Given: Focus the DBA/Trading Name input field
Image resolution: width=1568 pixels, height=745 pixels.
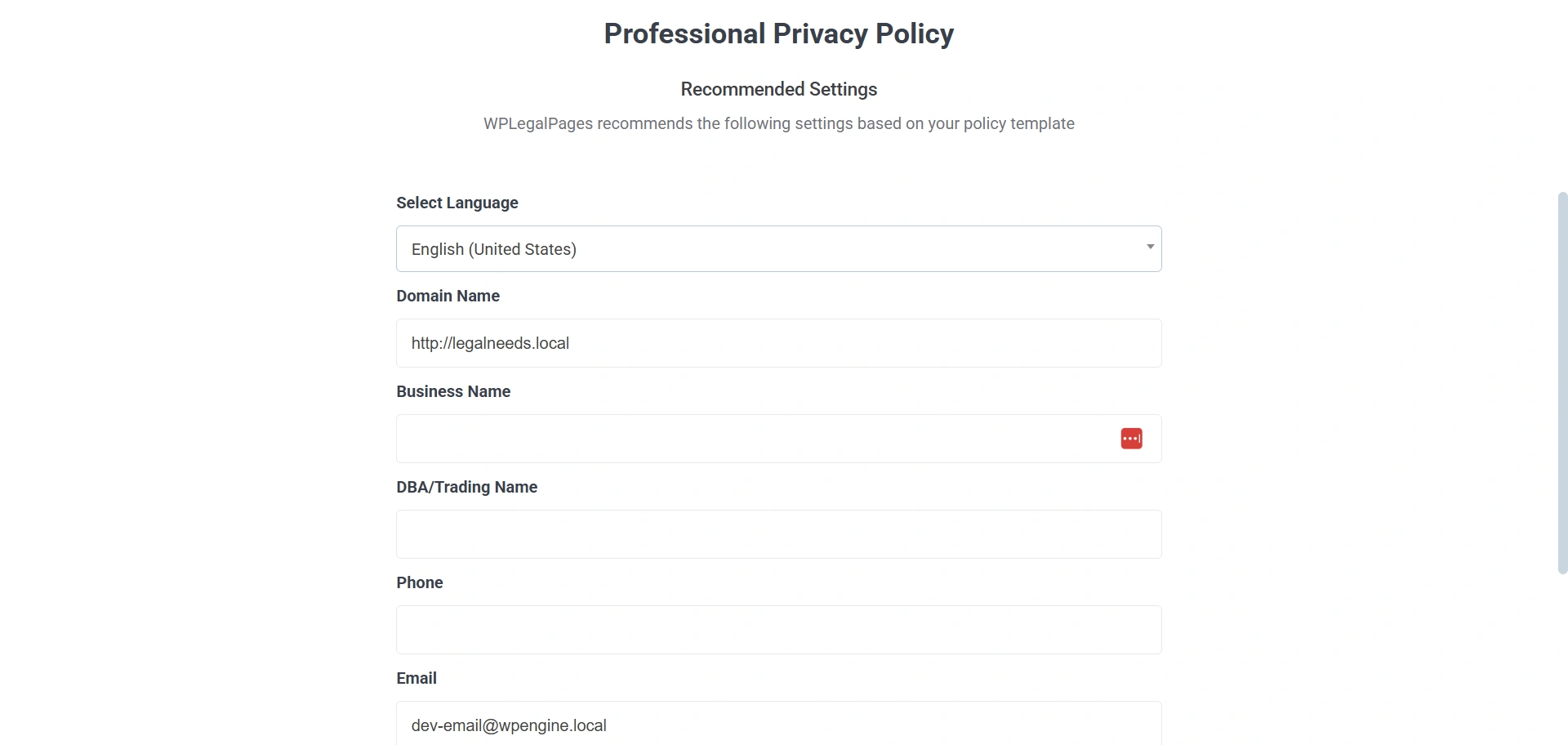Looking at the screenshot, I should [778, 534].
